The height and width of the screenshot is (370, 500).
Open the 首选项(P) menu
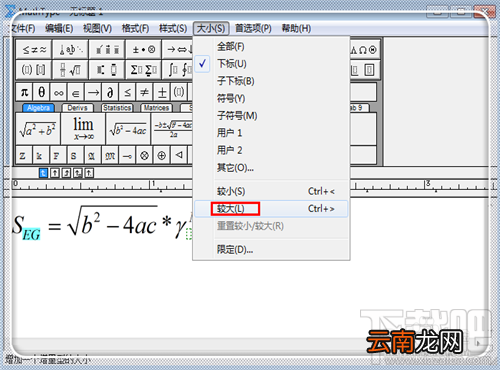point(253,28)
